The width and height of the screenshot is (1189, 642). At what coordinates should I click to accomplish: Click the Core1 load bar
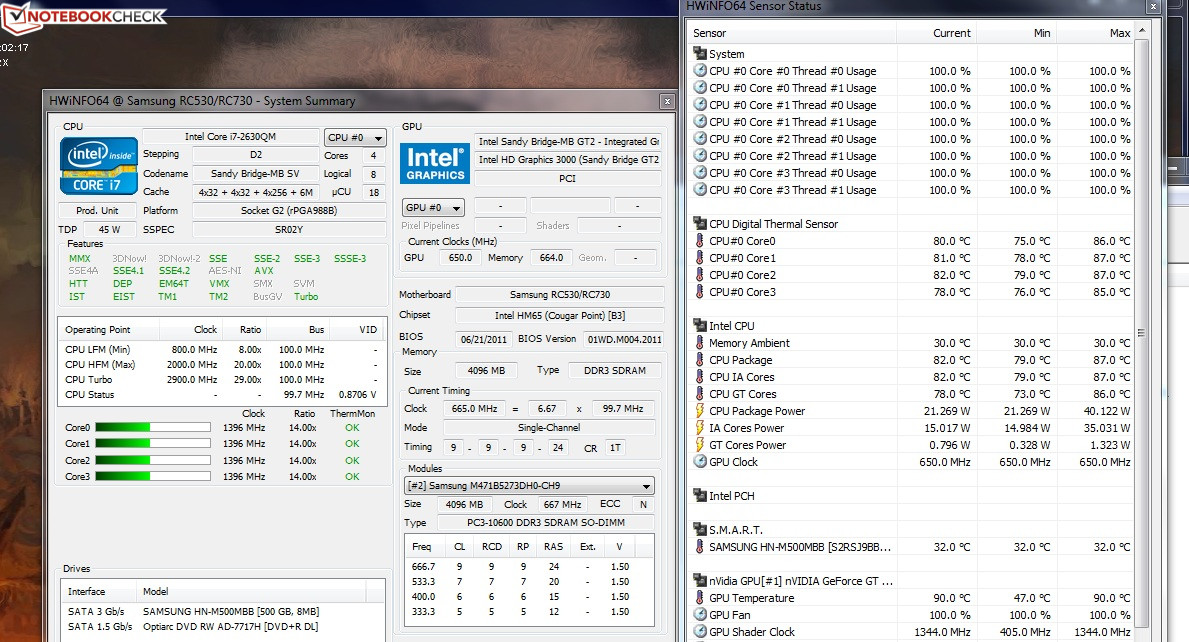(152, 443)
